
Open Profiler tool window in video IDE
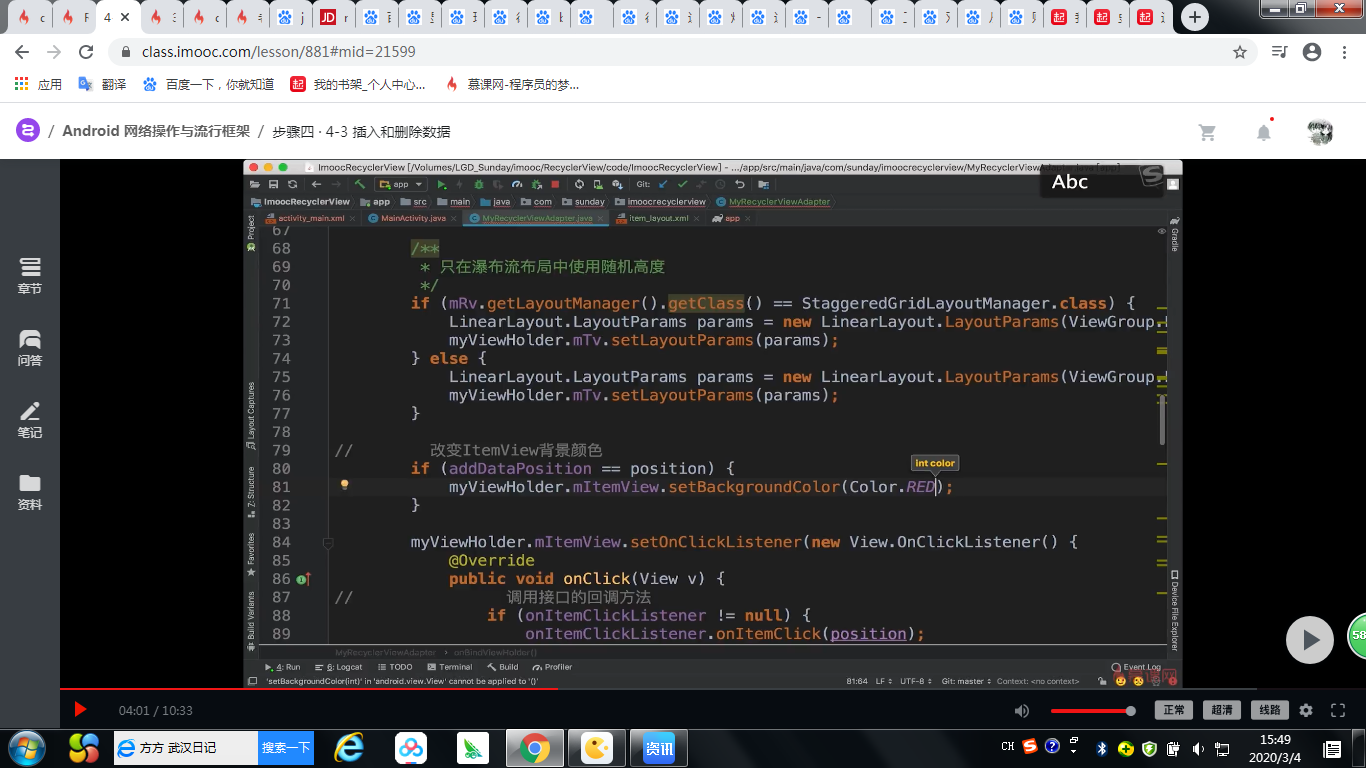552,667
